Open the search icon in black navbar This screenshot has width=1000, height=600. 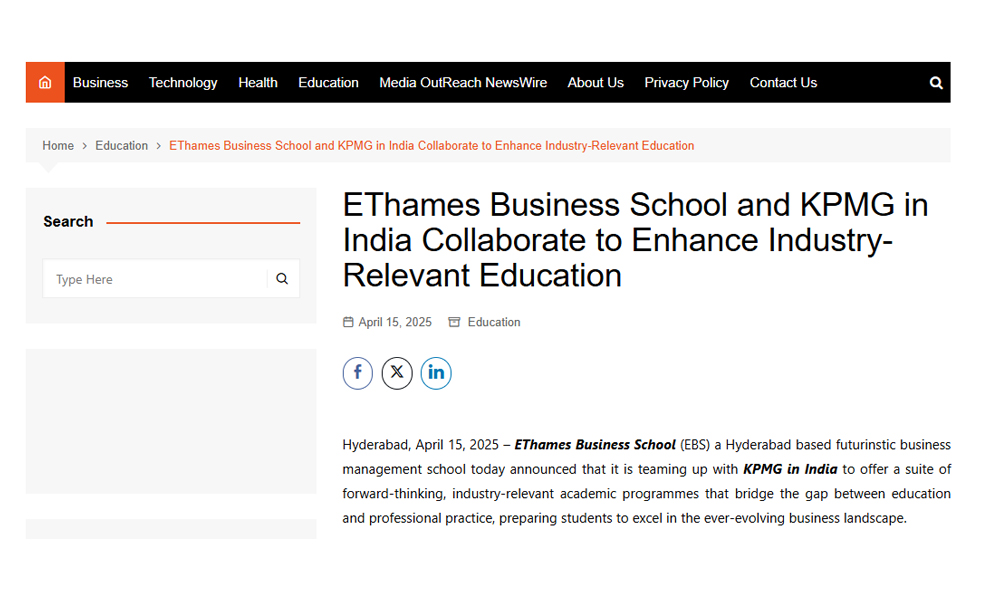[x=936, y=83]
